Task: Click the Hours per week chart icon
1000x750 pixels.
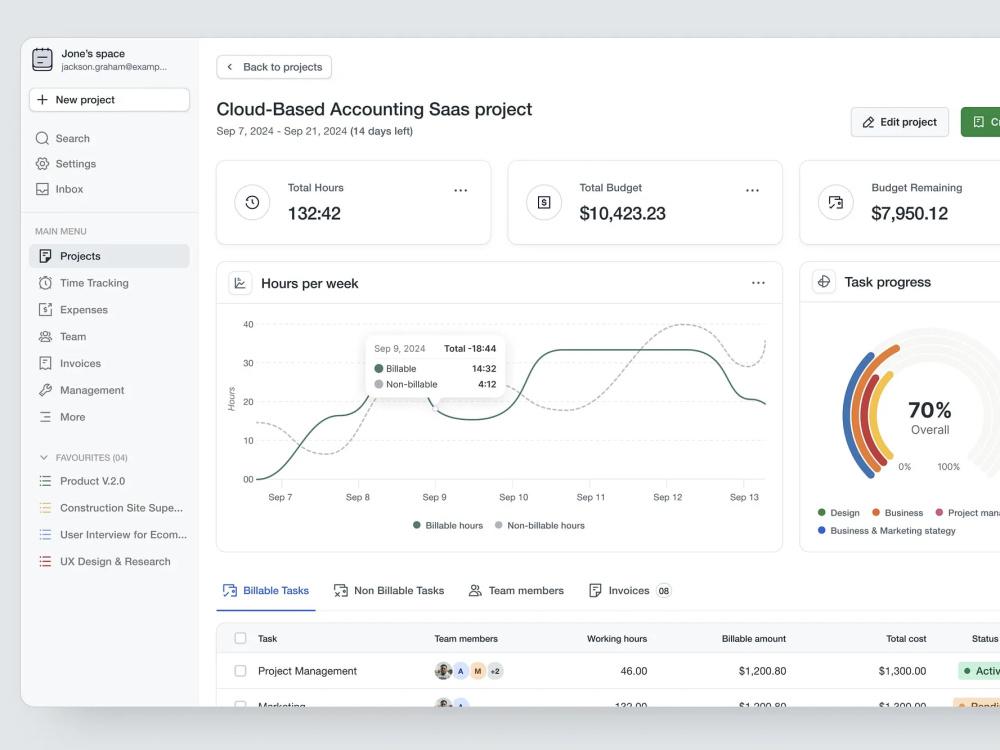Action: pos(240,283)
